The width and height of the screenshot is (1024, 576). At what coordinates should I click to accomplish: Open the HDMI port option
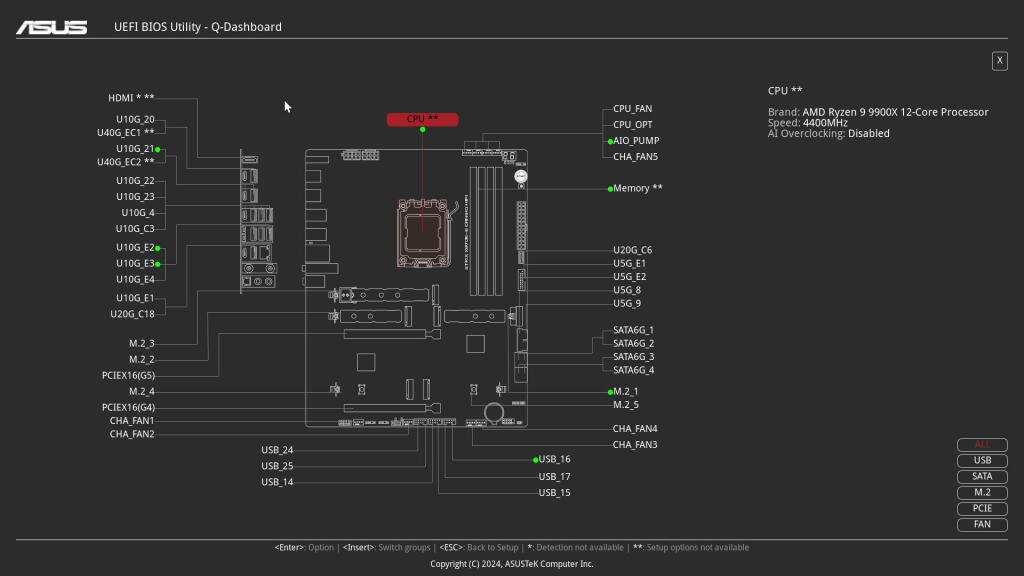[x=122, y=98]
